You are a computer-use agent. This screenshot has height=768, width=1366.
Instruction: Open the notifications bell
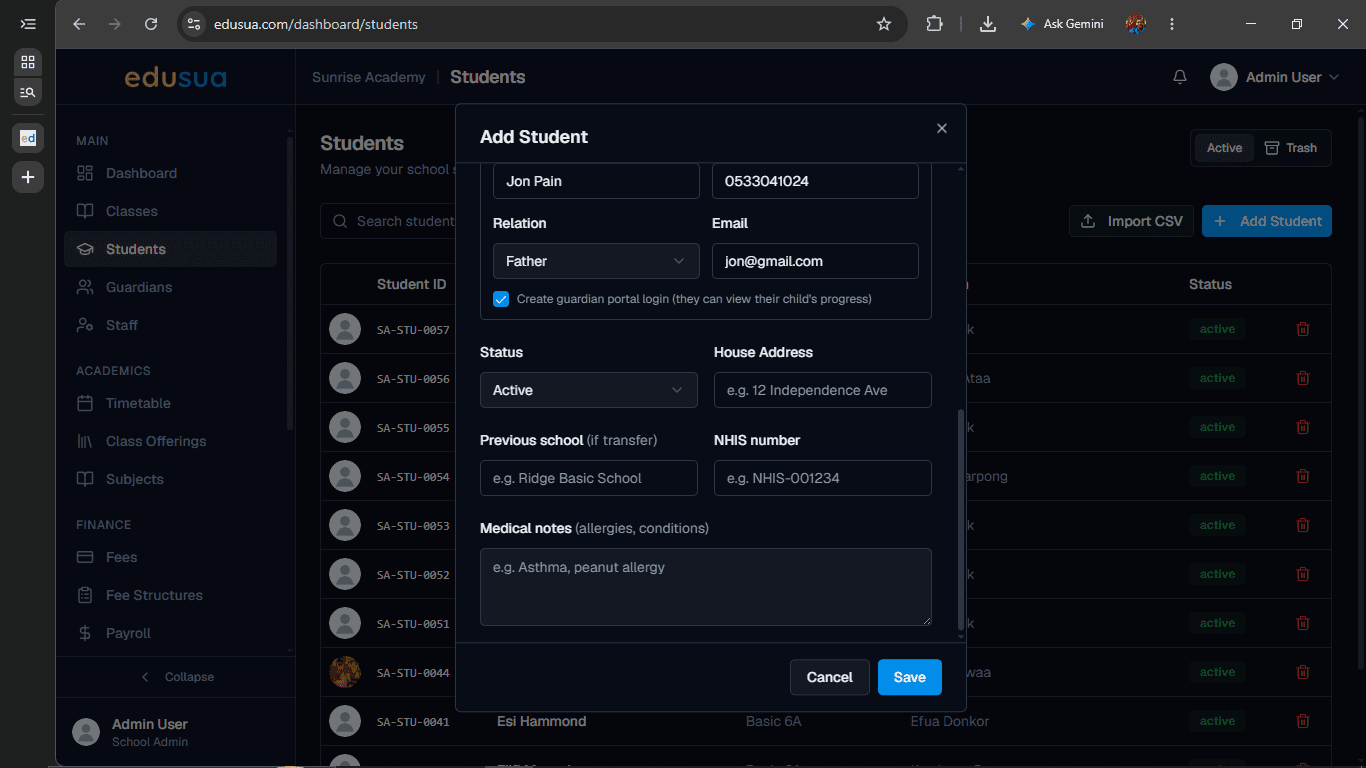[x=1180, y=77]
